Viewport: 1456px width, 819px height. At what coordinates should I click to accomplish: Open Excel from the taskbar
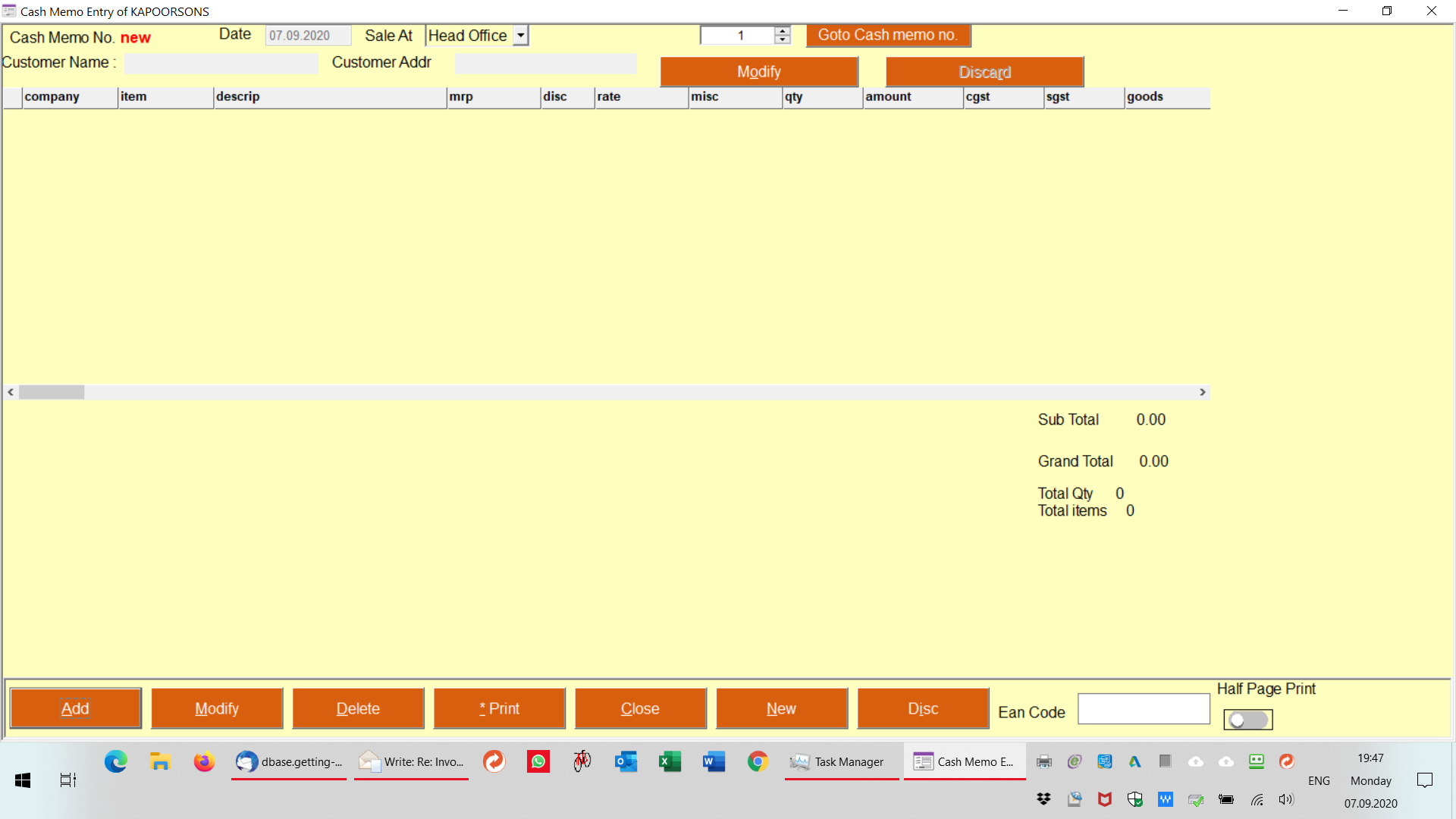[x=670, y=761]
